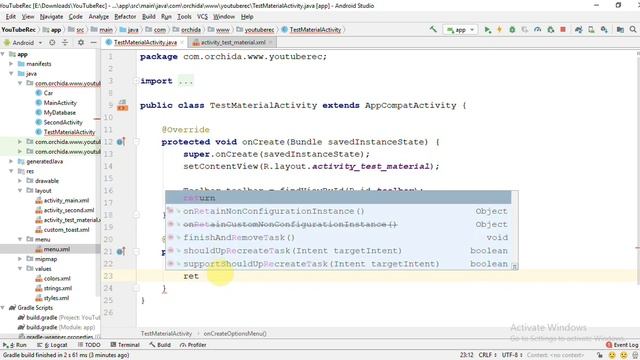This screenshot has height=360, width=640.
Task: Run the app with the green play icon
Action: click(487, 29)
